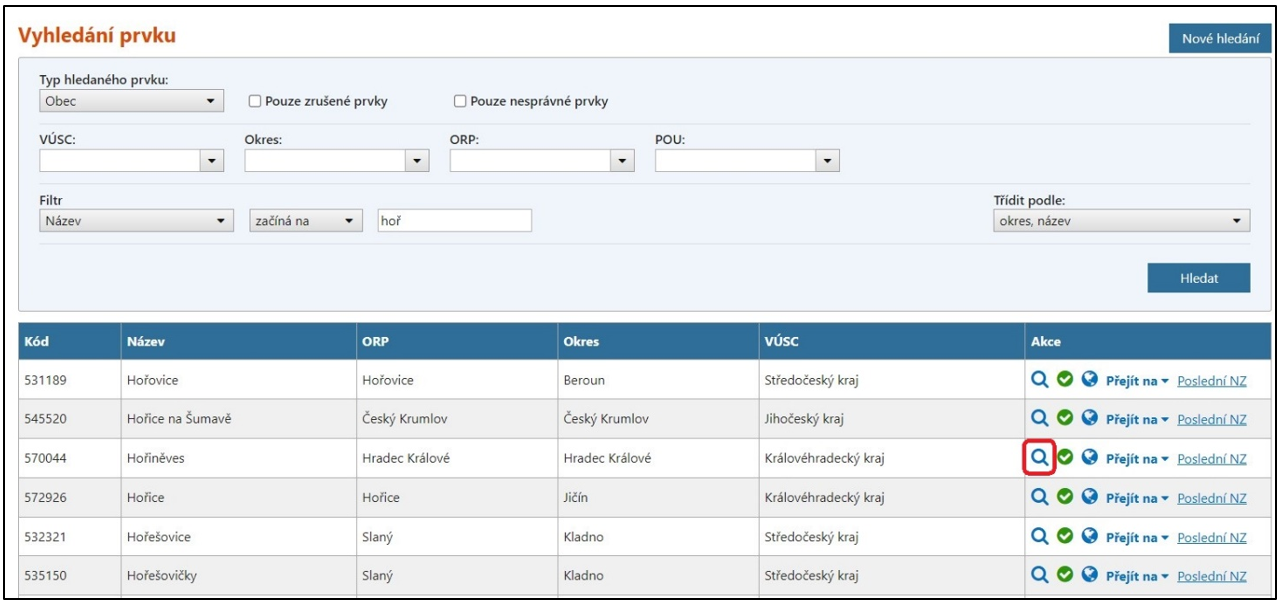Tick the Pouze nesprávné prvky checkbox
The height and width of the screenshot is (604, 1280).
pyautogui.click(x=461, y=101)
